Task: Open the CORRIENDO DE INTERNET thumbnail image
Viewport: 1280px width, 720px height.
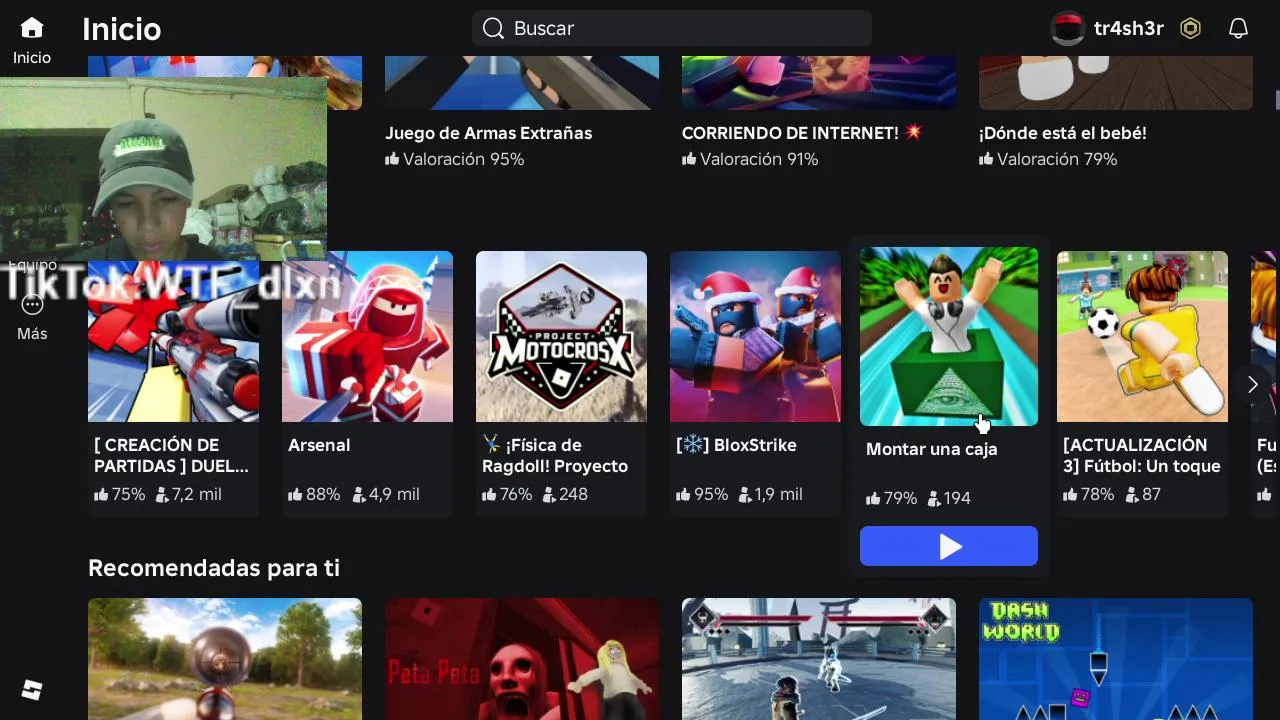Action: [819, 82]
